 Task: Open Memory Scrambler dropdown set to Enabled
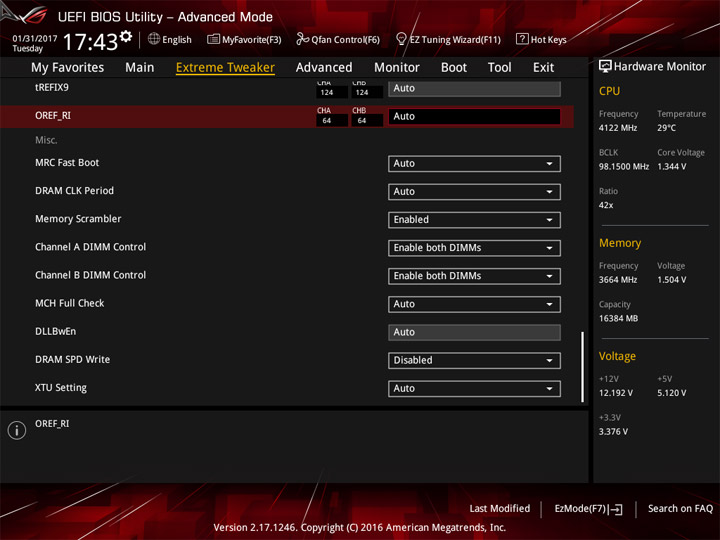474,219
